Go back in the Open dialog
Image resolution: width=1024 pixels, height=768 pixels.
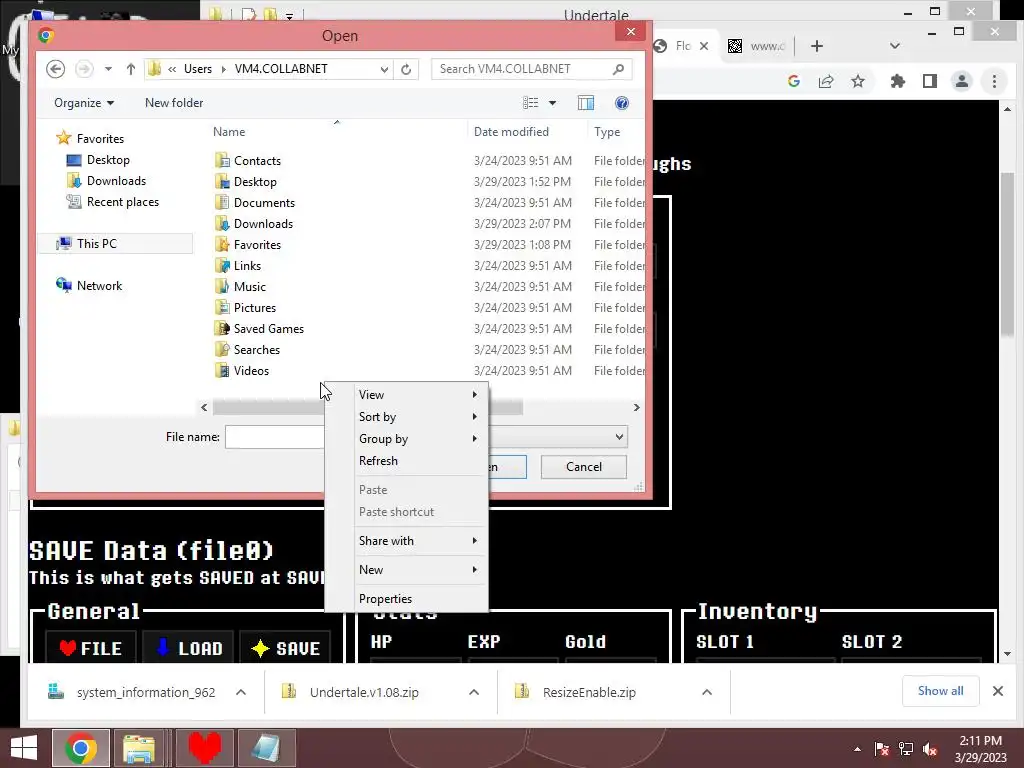[56, 69]
